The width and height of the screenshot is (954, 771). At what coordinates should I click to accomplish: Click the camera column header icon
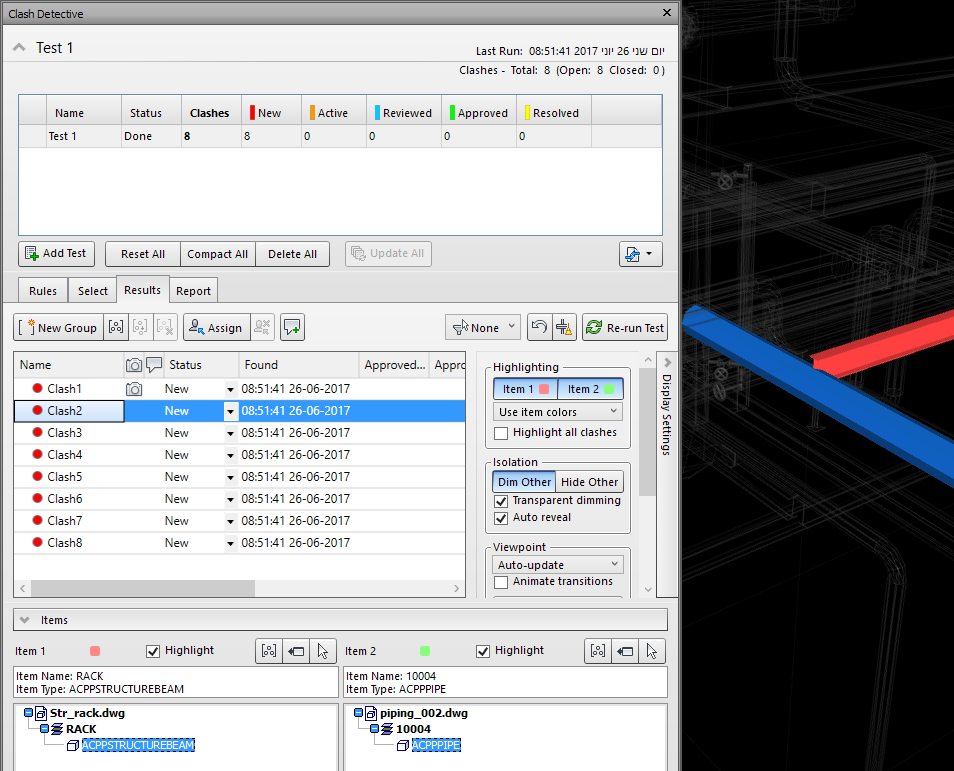[134, 365]
